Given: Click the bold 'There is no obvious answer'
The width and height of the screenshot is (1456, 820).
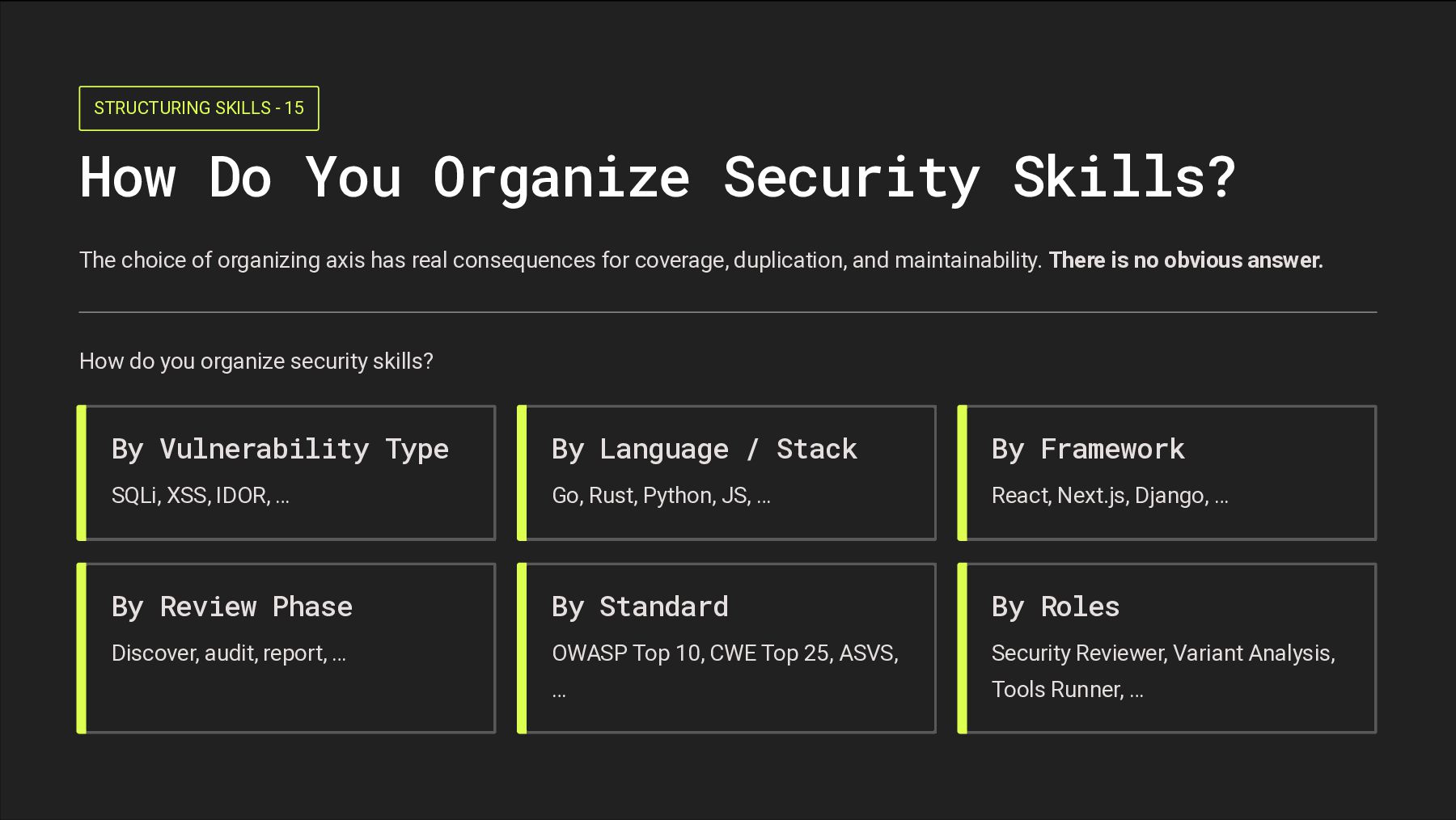Looking at the screenshot, I should tap(1185, 260).
